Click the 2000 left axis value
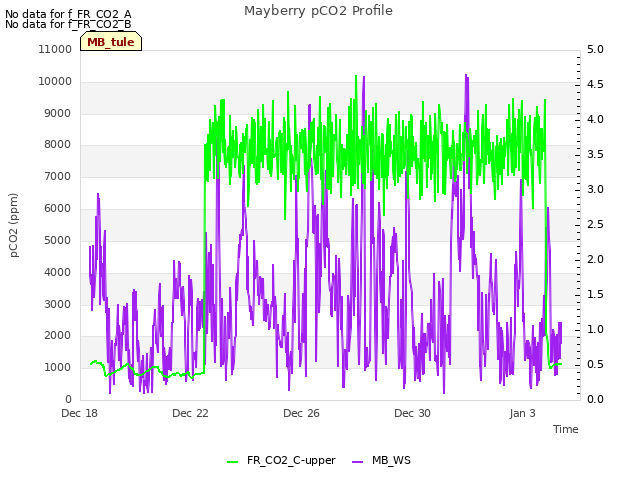This screenshot has width=640, height=480. (x=58, y=336)
